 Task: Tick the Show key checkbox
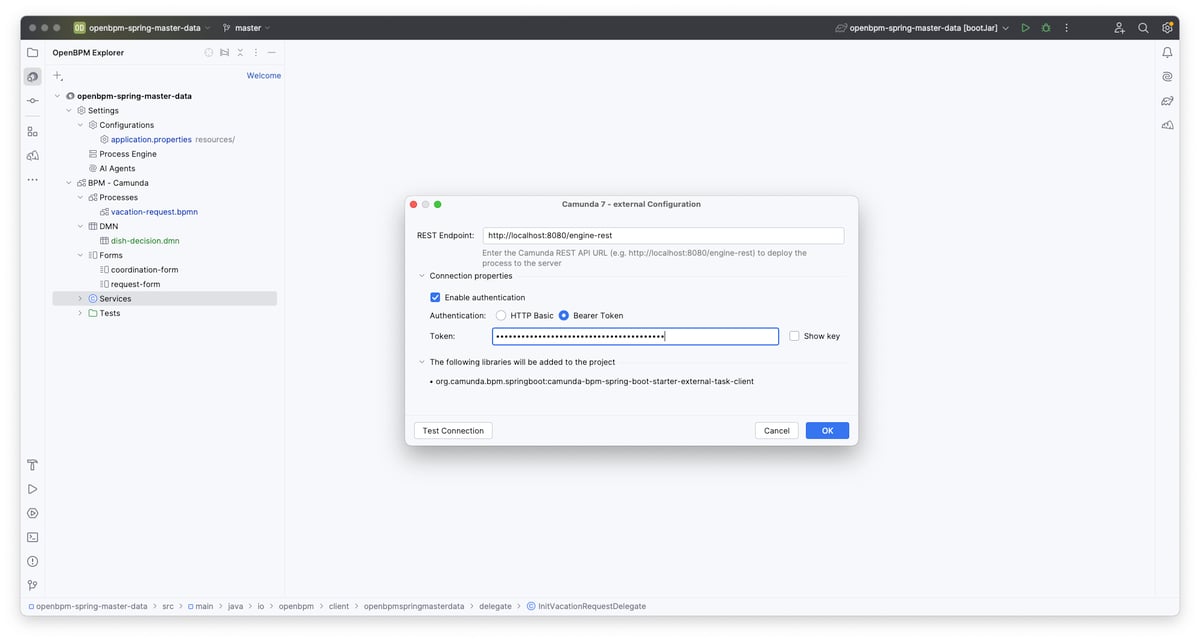pos(794,336)
